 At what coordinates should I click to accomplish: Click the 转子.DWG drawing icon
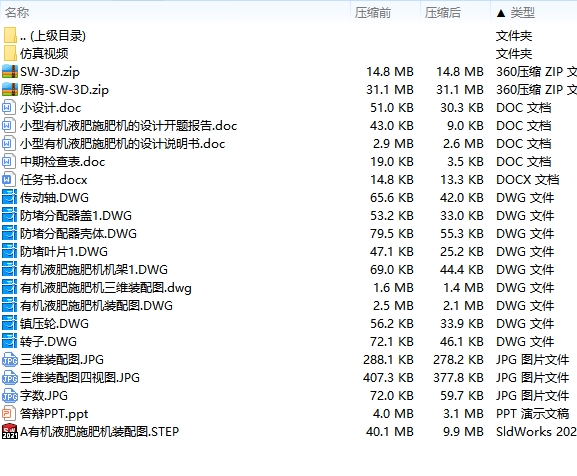tap(9, 342)
